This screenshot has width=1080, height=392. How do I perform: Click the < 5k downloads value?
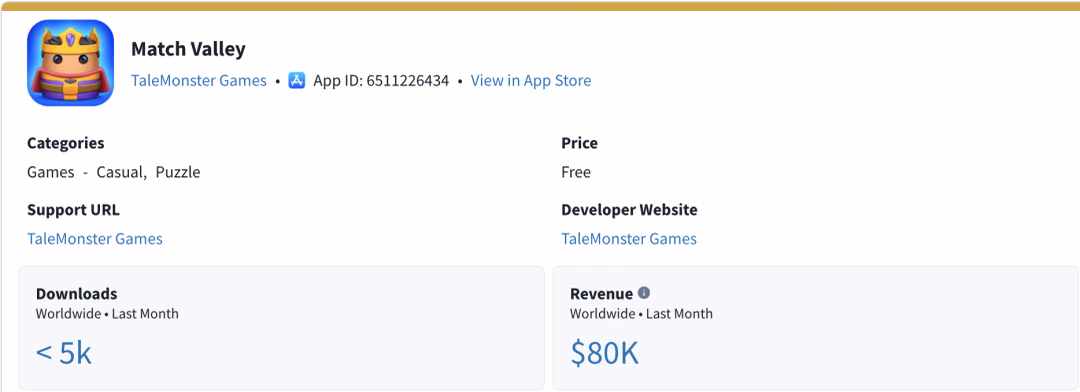(x=63, y=353)
